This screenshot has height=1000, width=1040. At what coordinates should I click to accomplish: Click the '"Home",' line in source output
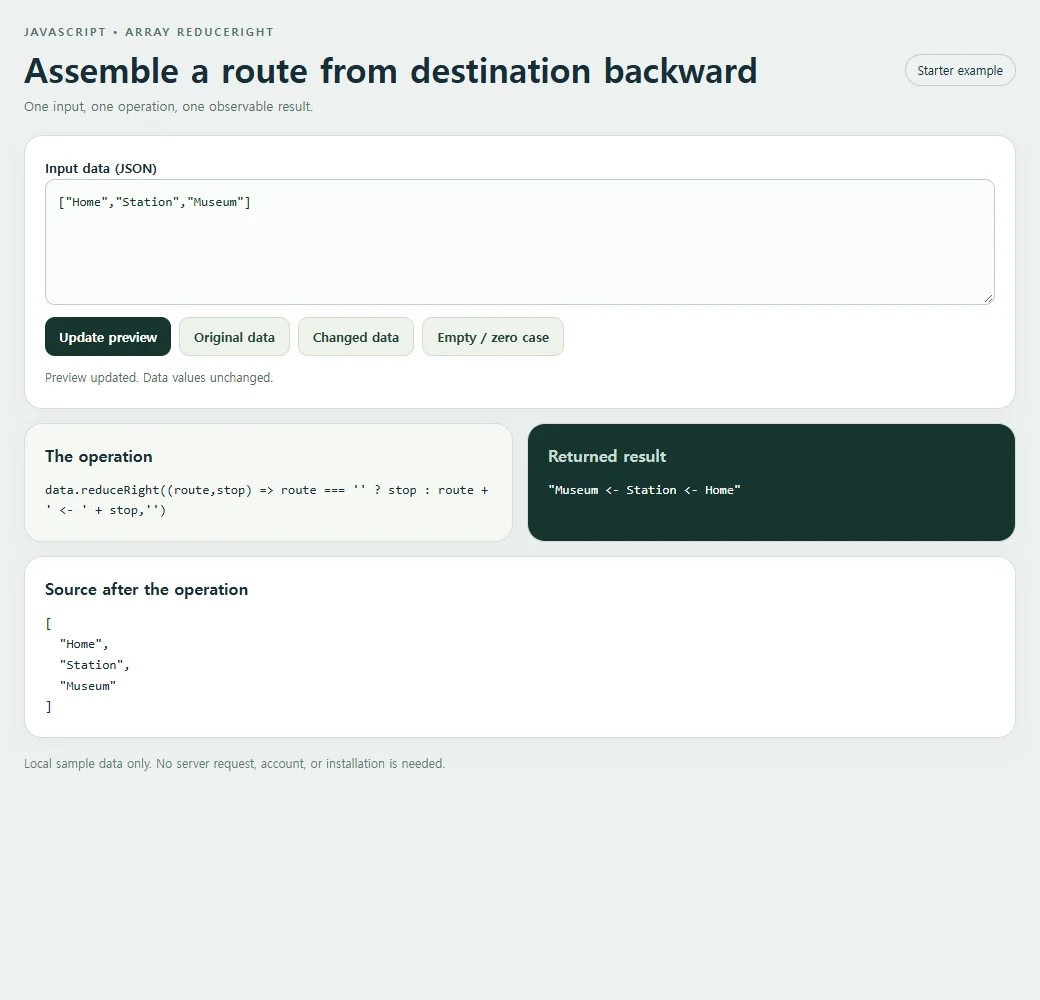pos(84,644)
